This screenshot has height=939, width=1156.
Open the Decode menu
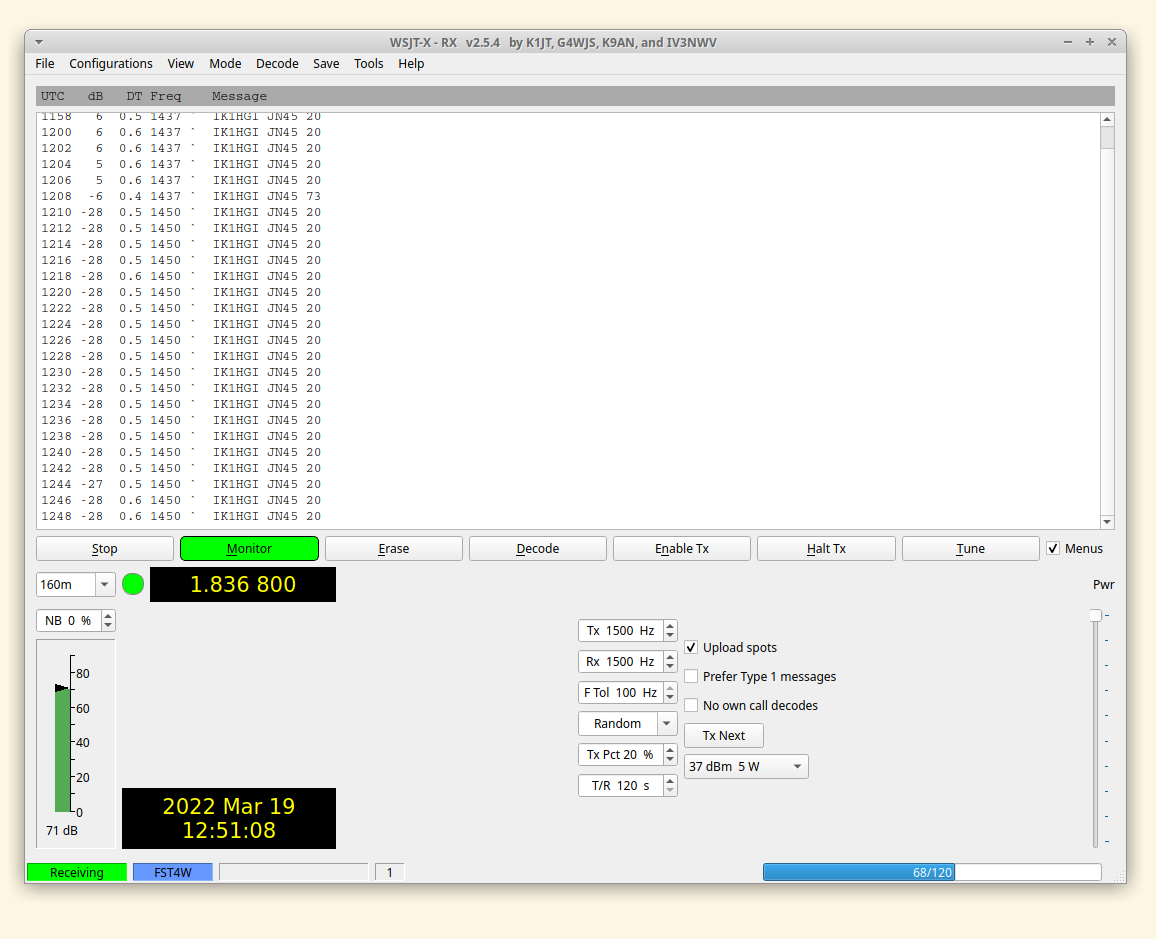tap(277, 63)
